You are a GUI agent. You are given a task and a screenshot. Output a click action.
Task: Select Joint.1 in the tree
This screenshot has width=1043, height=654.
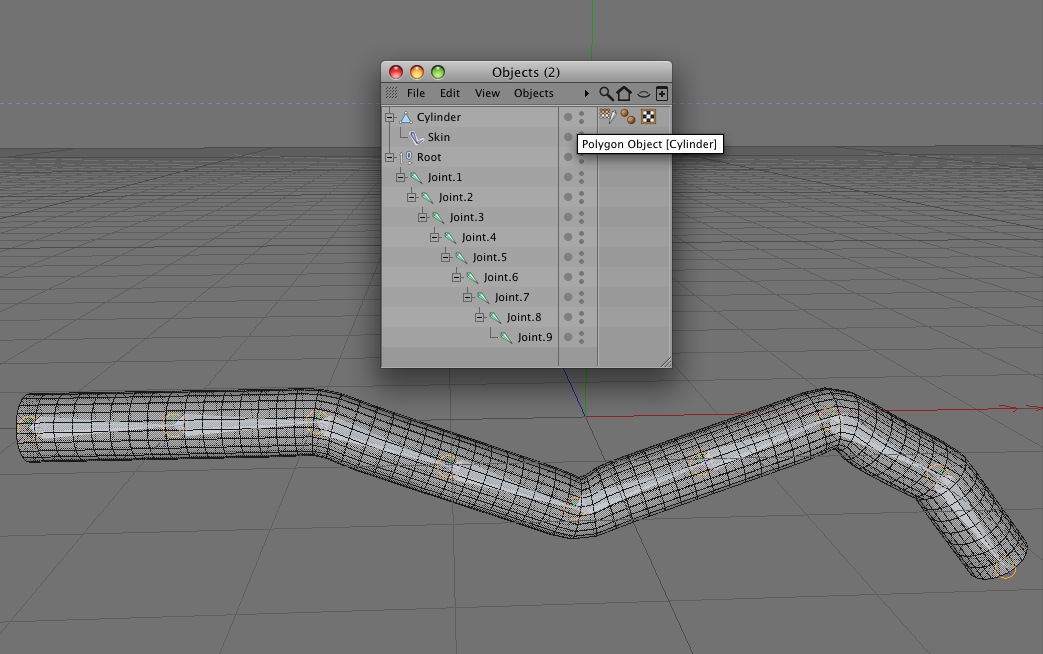[x=444, y=177]
